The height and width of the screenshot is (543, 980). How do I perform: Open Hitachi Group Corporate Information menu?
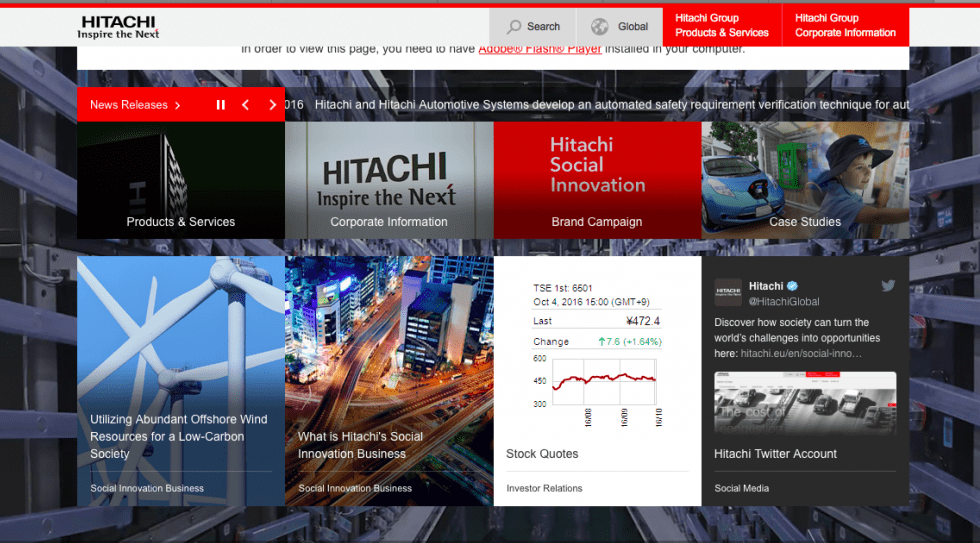pyautogui.click(x=845, y=26)
